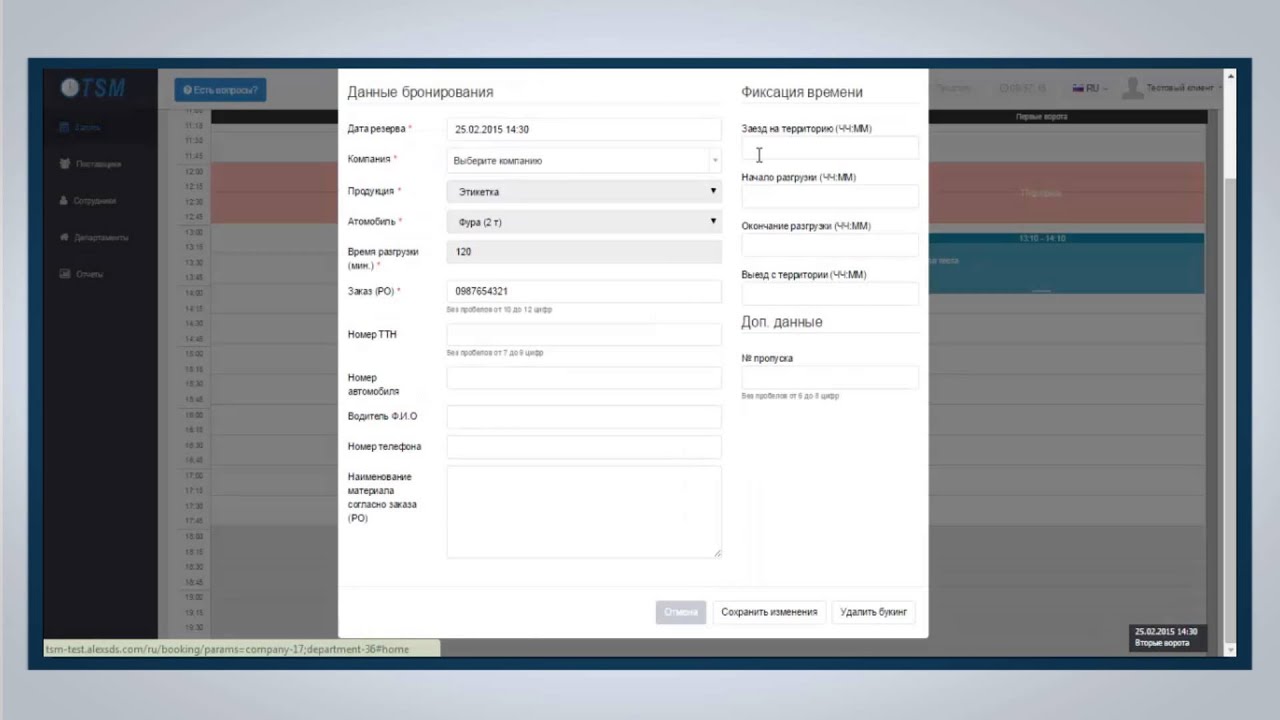The height and width of the screenshot is (720, 1280).
Task: Click the hint 'Без пробелов от 10 до 12 цифр'
Action: click(x=499, y=310)
